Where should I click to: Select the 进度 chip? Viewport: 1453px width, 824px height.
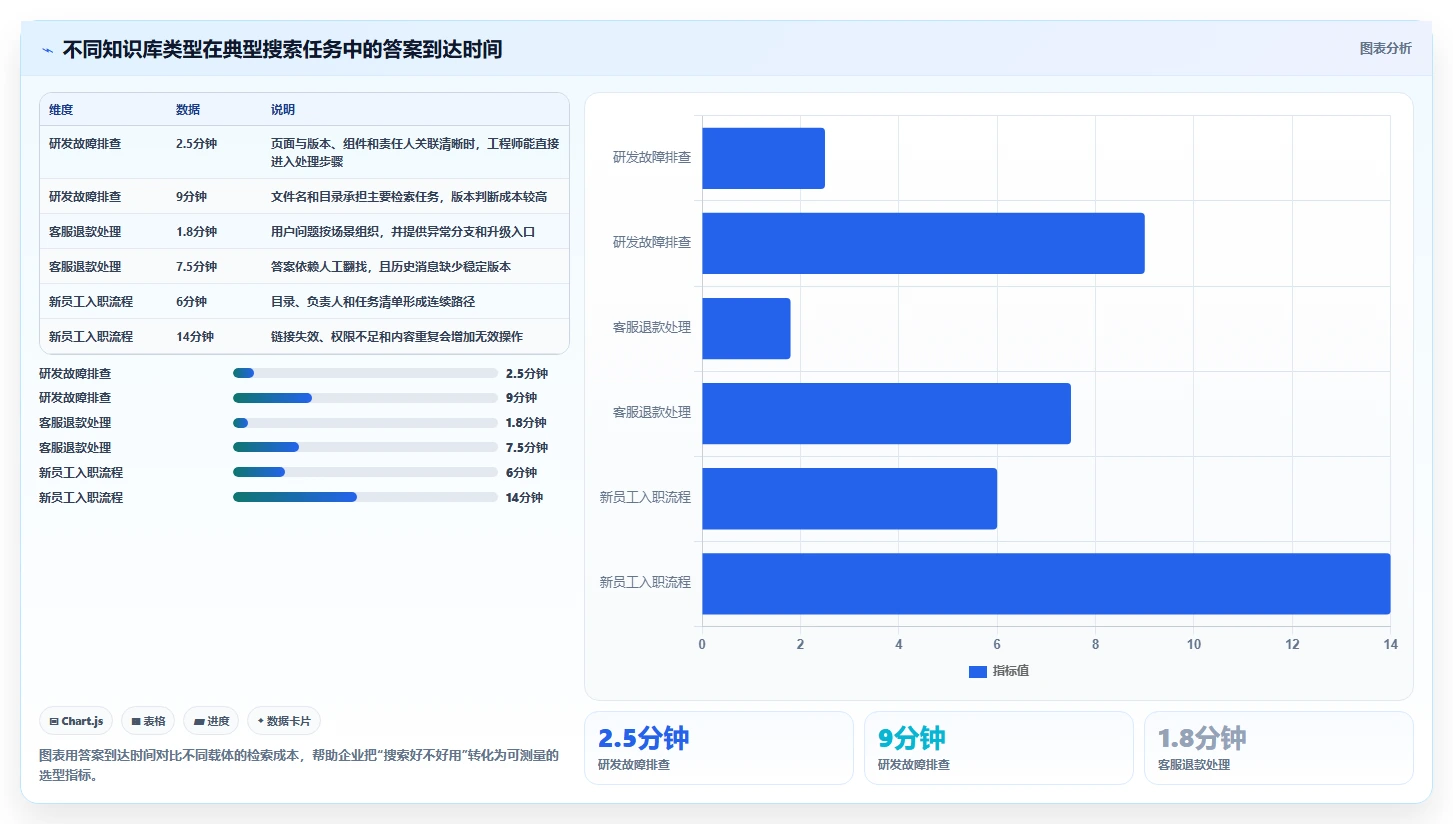pyautogui.click(x=211, y=721)
